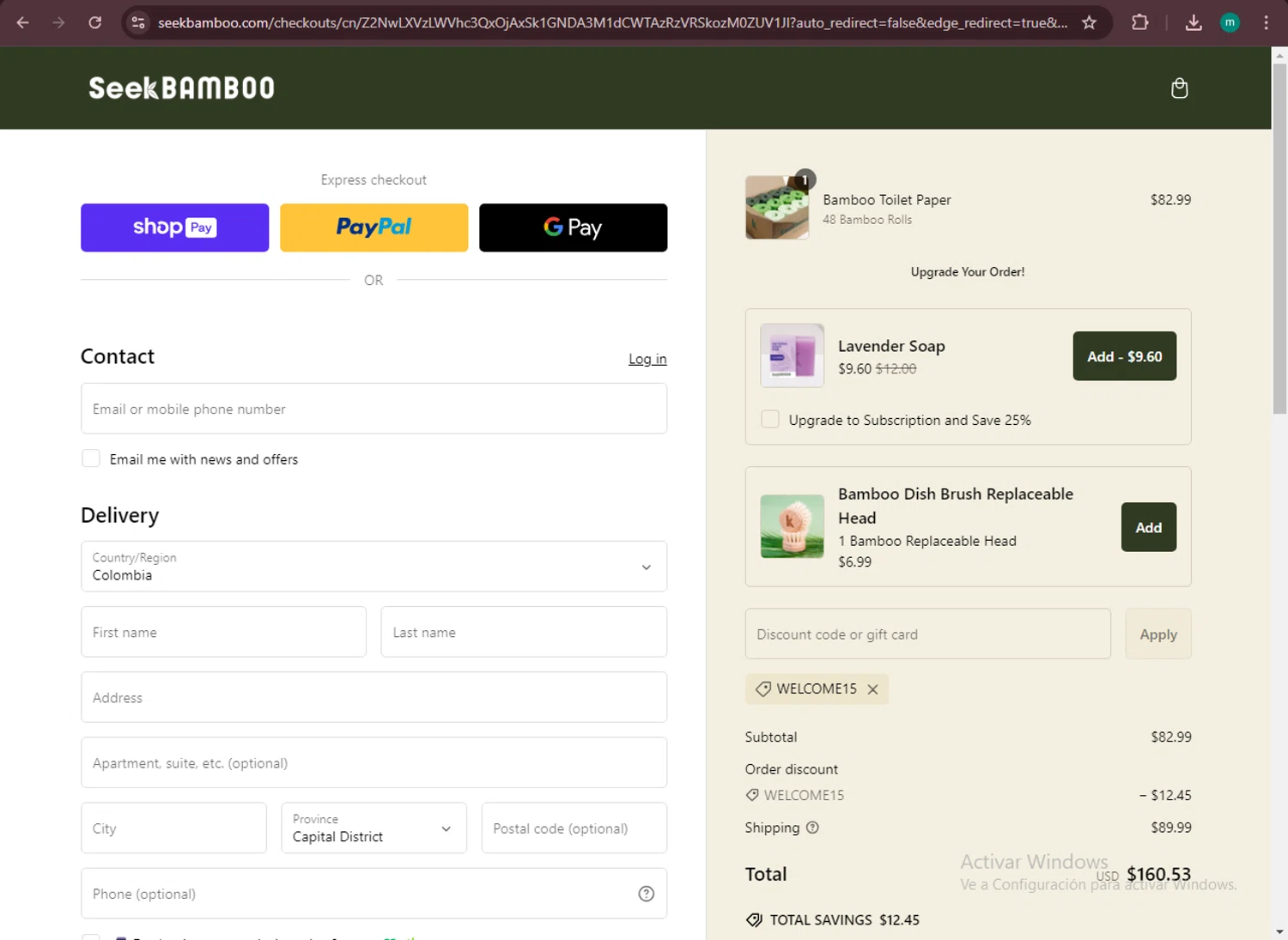Check Upgrade to Subscription and Save 25%
The width and height of the screenshot is (1288, 940).
coord(770,419)
